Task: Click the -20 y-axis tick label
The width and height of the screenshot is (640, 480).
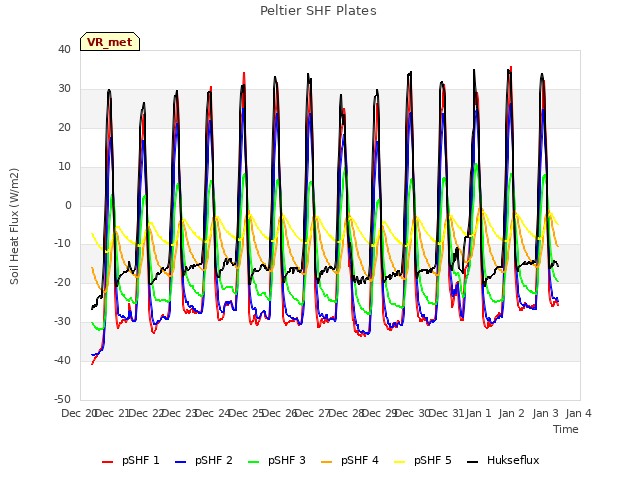Action: click(63, 282)
